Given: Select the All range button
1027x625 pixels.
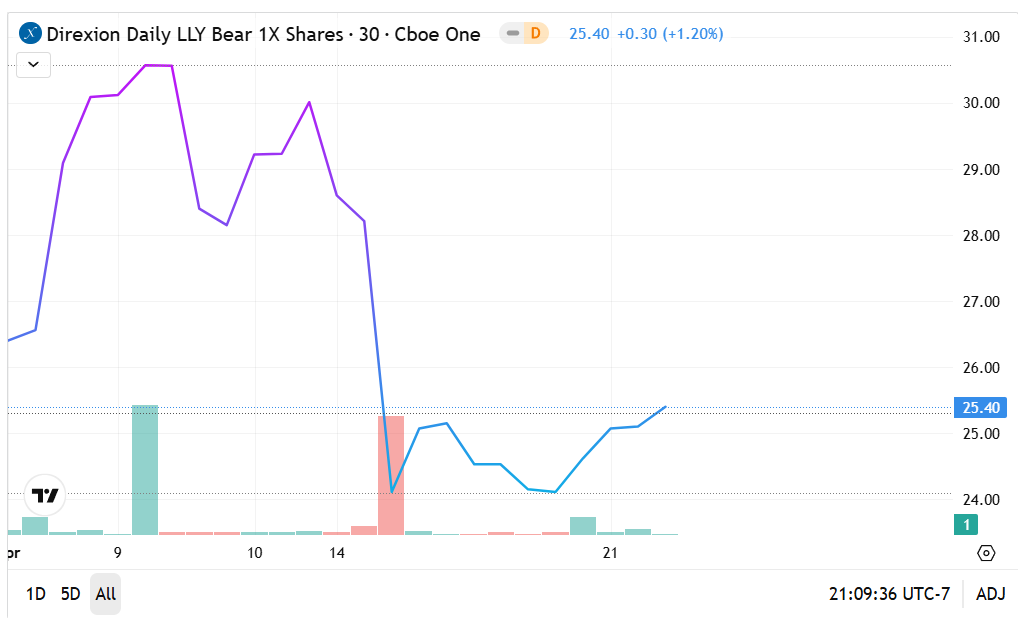Looking at the screenshot, I should [105, 593].
